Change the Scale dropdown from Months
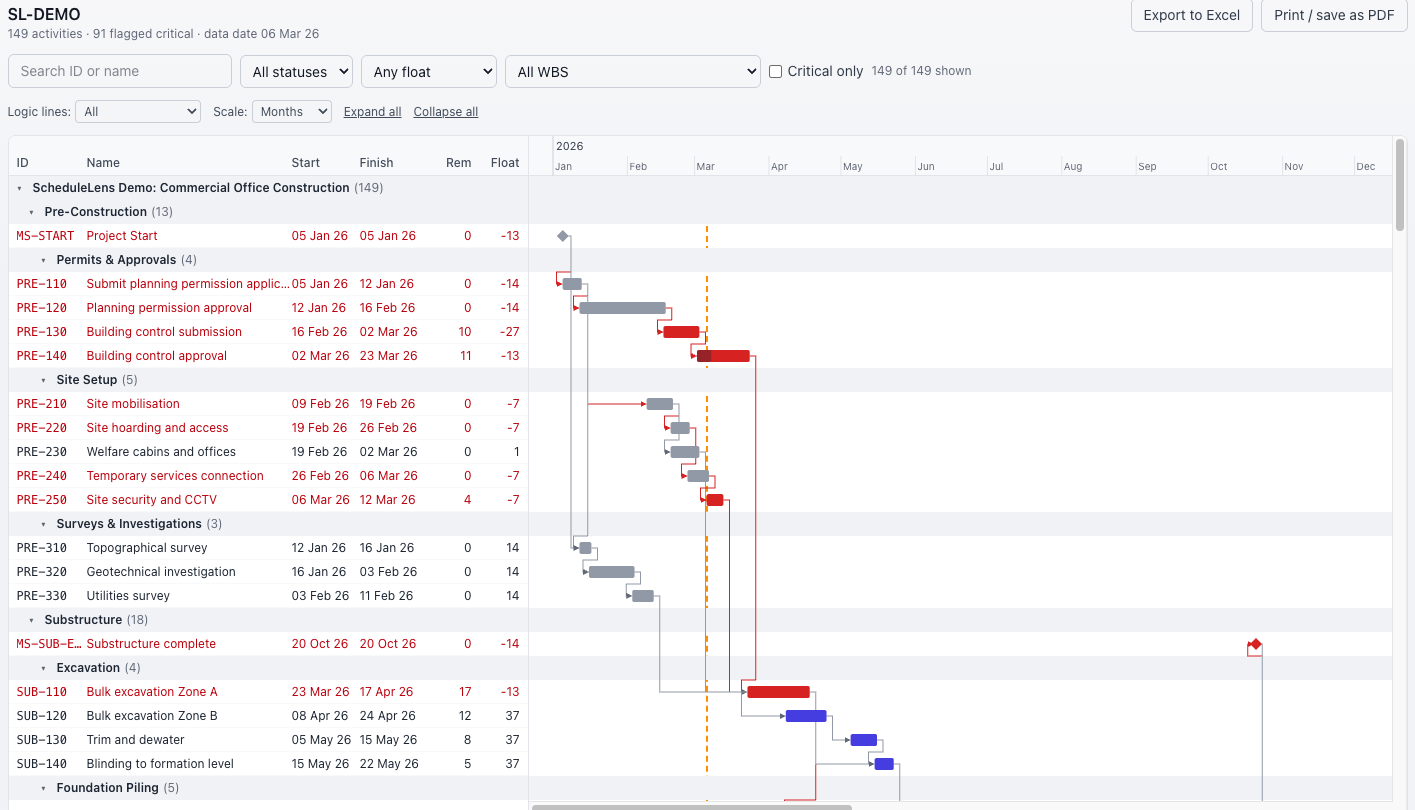This screenshot has height=810, width=1415. point(292,112)
